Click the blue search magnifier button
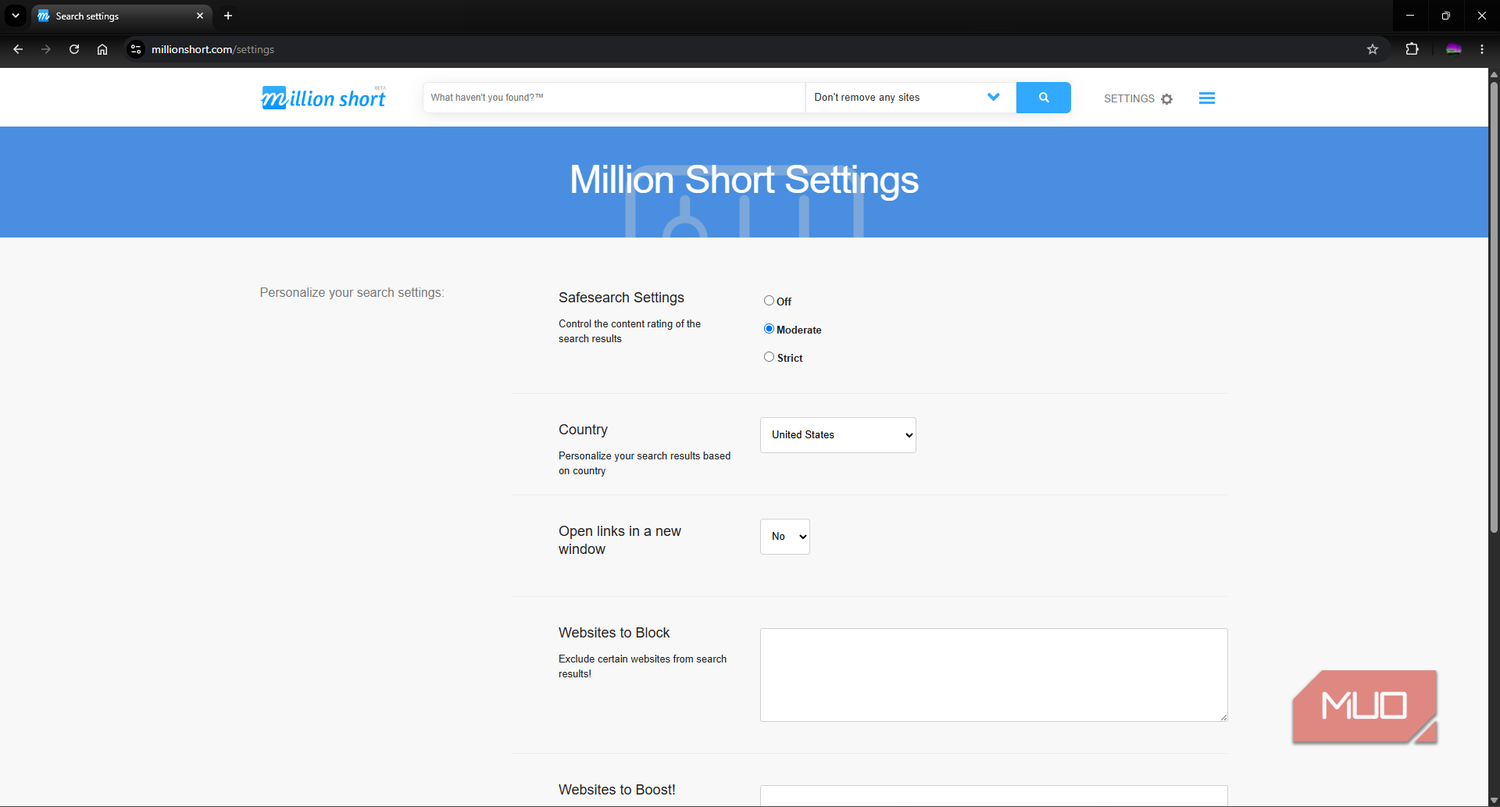This screenshot has width=1500, height=807. [x=1043, y=98]
